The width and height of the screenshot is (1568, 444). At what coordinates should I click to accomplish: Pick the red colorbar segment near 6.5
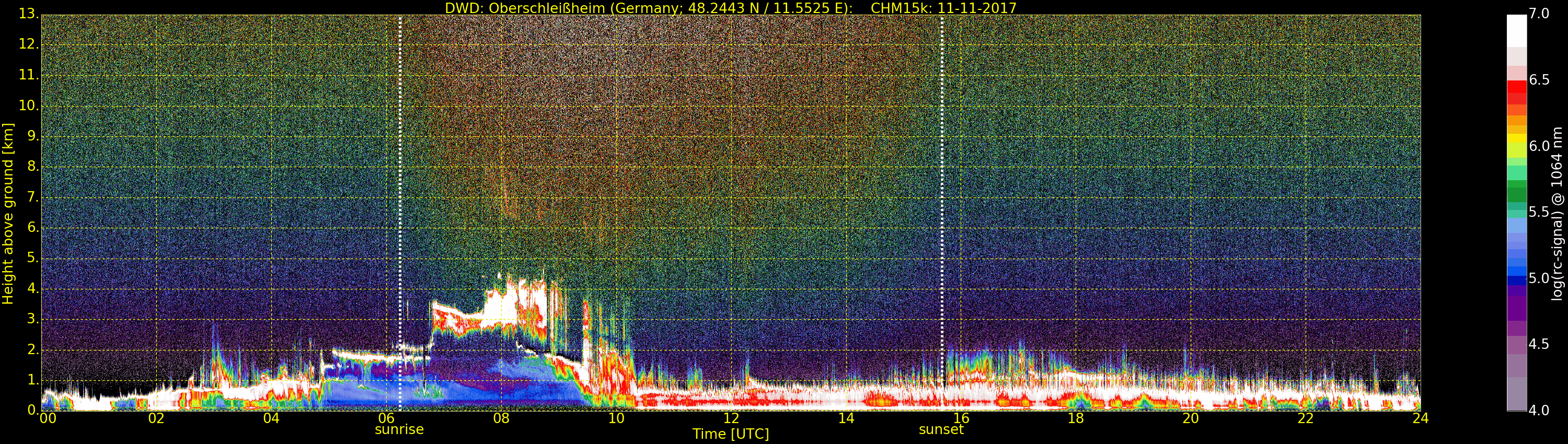point(1516,86)
